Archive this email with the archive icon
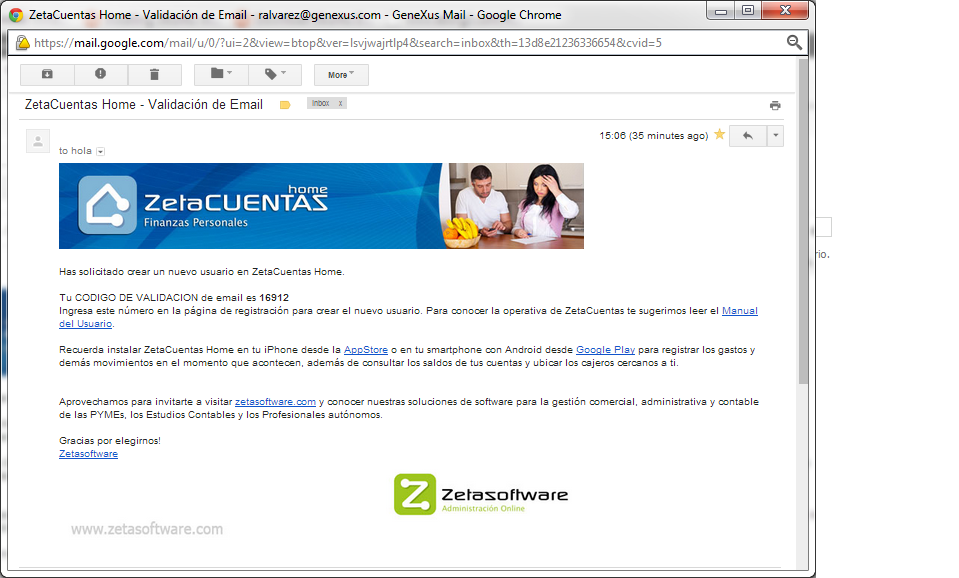The image size is (959, 578). [47, 75]
